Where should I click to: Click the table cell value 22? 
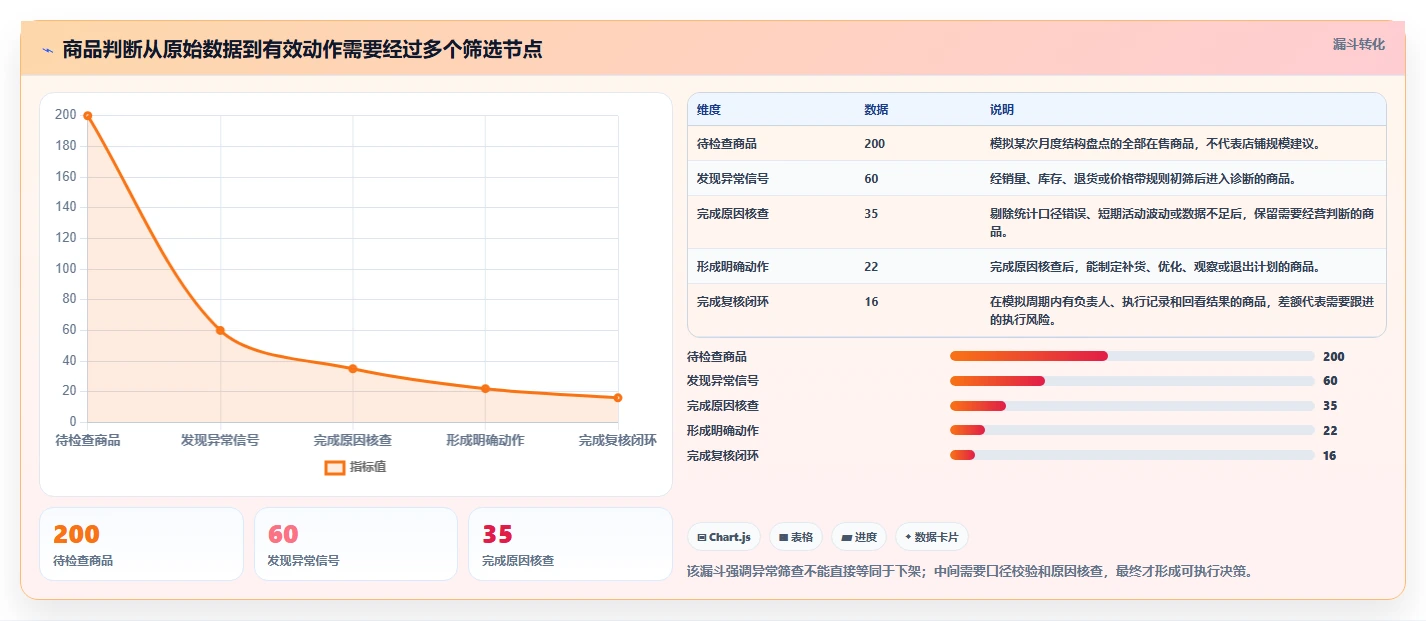(x=871, y=267)
